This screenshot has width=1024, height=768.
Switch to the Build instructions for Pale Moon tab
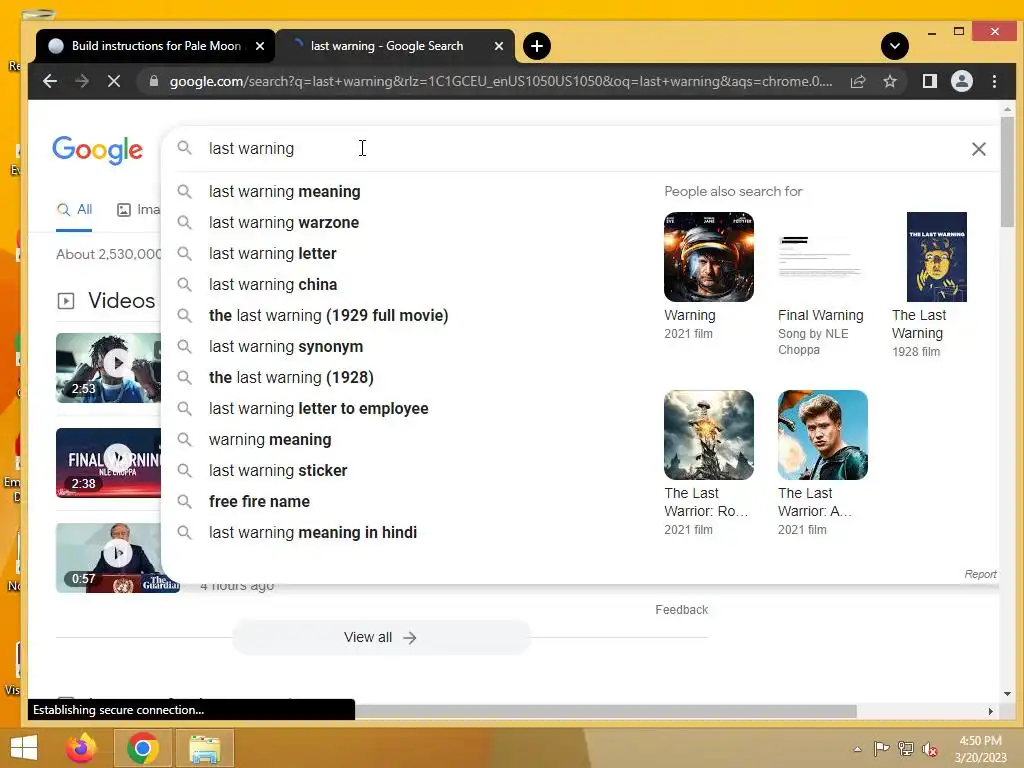pos(155,46)
